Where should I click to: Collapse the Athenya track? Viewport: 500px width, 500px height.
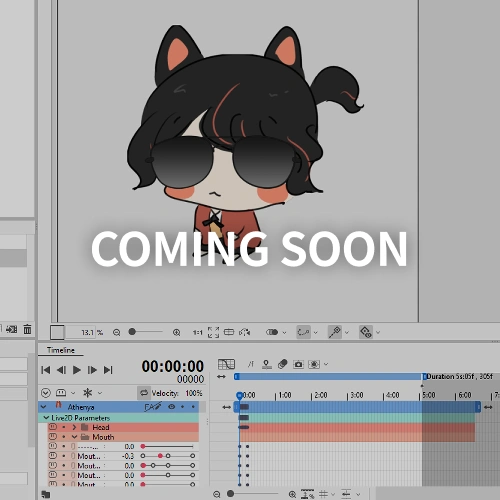tap(43, 407)
